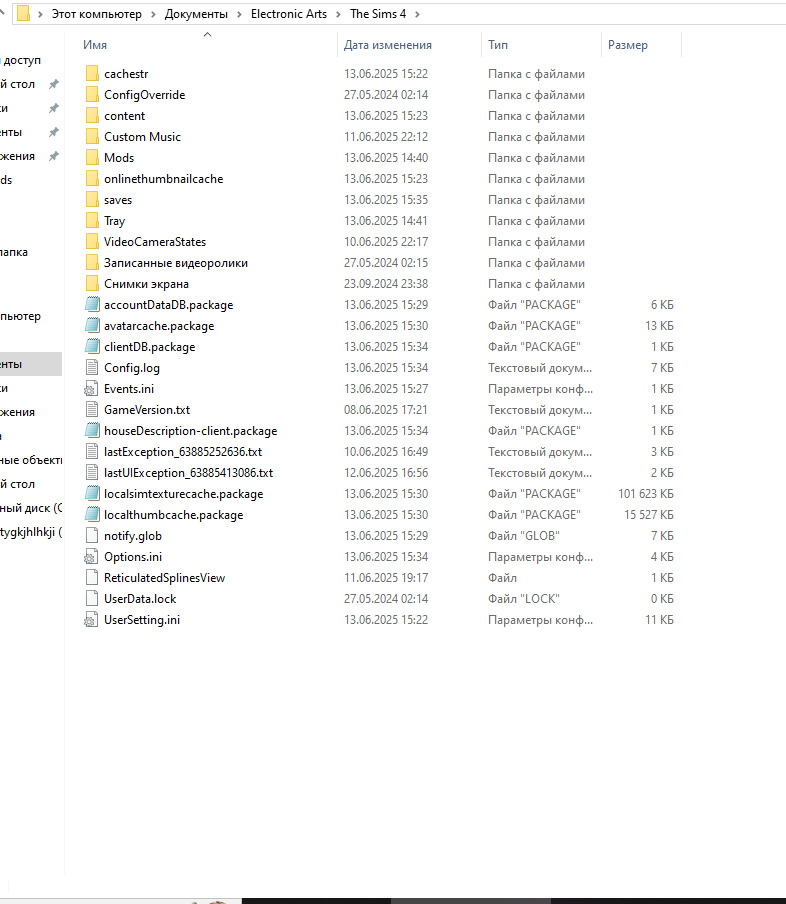The image size is (786, 904).
Task: Select the saves folder name
Action: pos(118,200)
